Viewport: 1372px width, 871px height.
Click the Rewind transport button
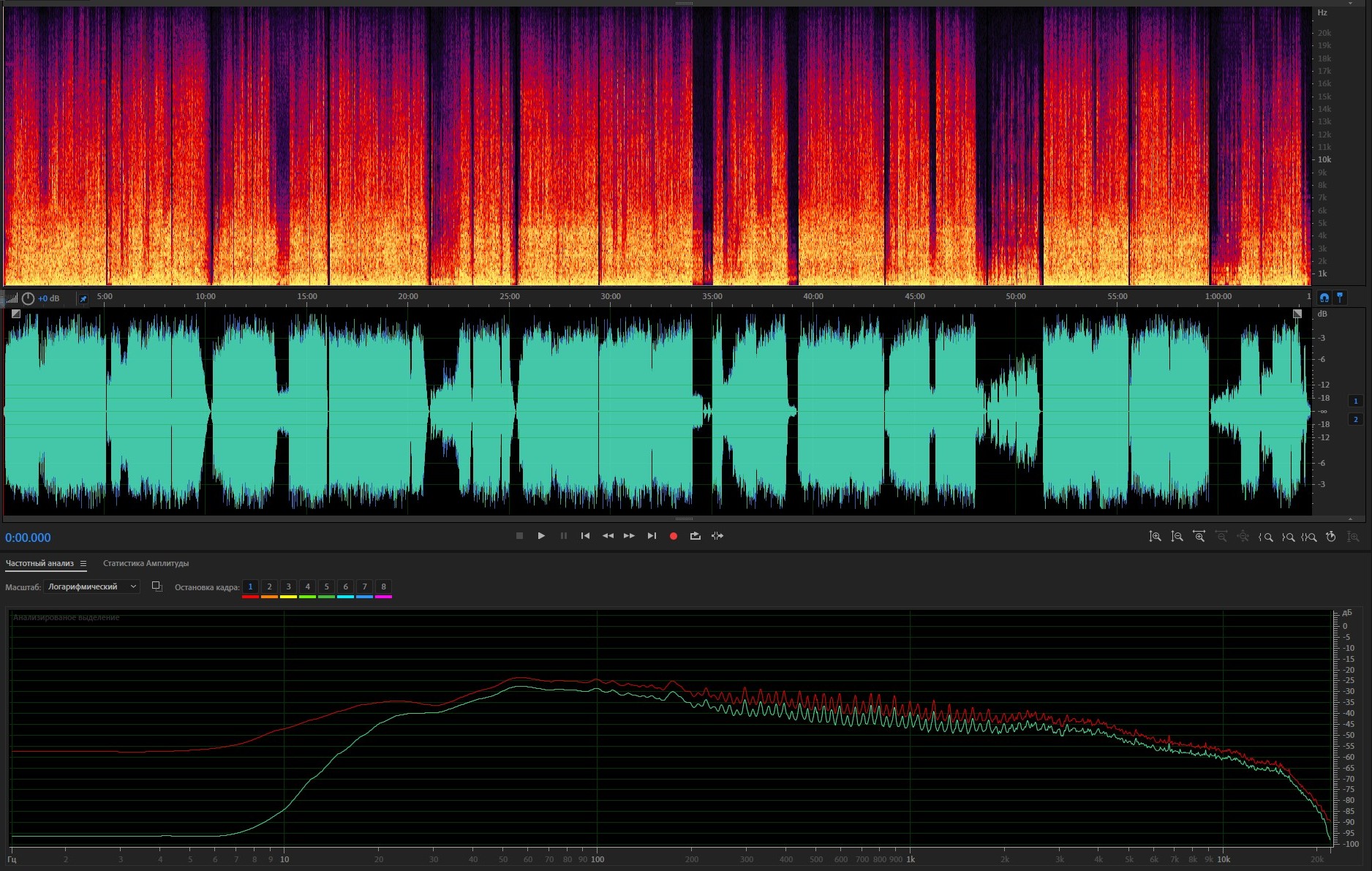click(x=607, y=536)
